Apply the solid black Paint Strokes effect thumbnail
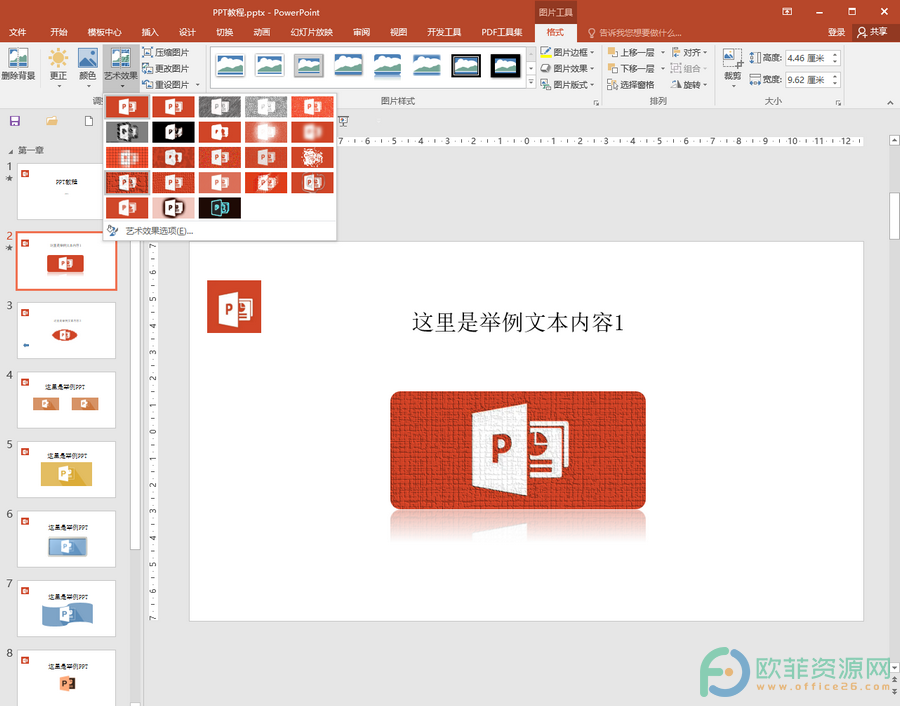Viewport: 900px width, 706px height. click(x=173, y=132)
